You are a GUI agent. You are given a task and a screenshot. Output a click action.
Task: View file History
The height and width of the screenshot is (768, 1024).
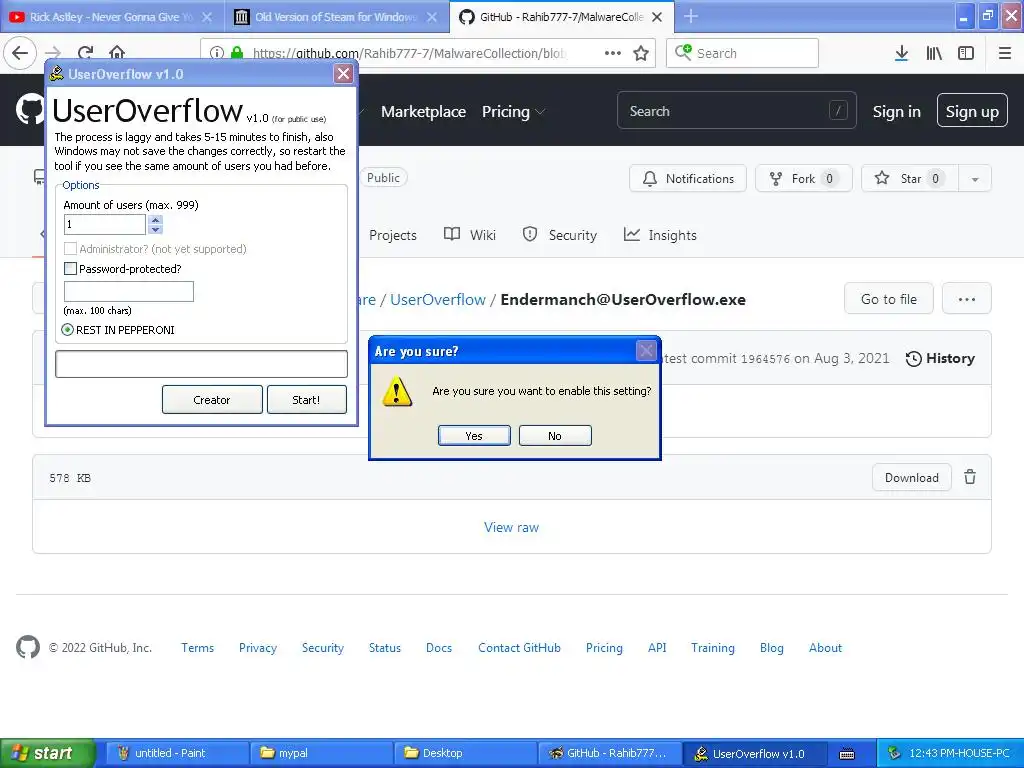click(940, 359)
